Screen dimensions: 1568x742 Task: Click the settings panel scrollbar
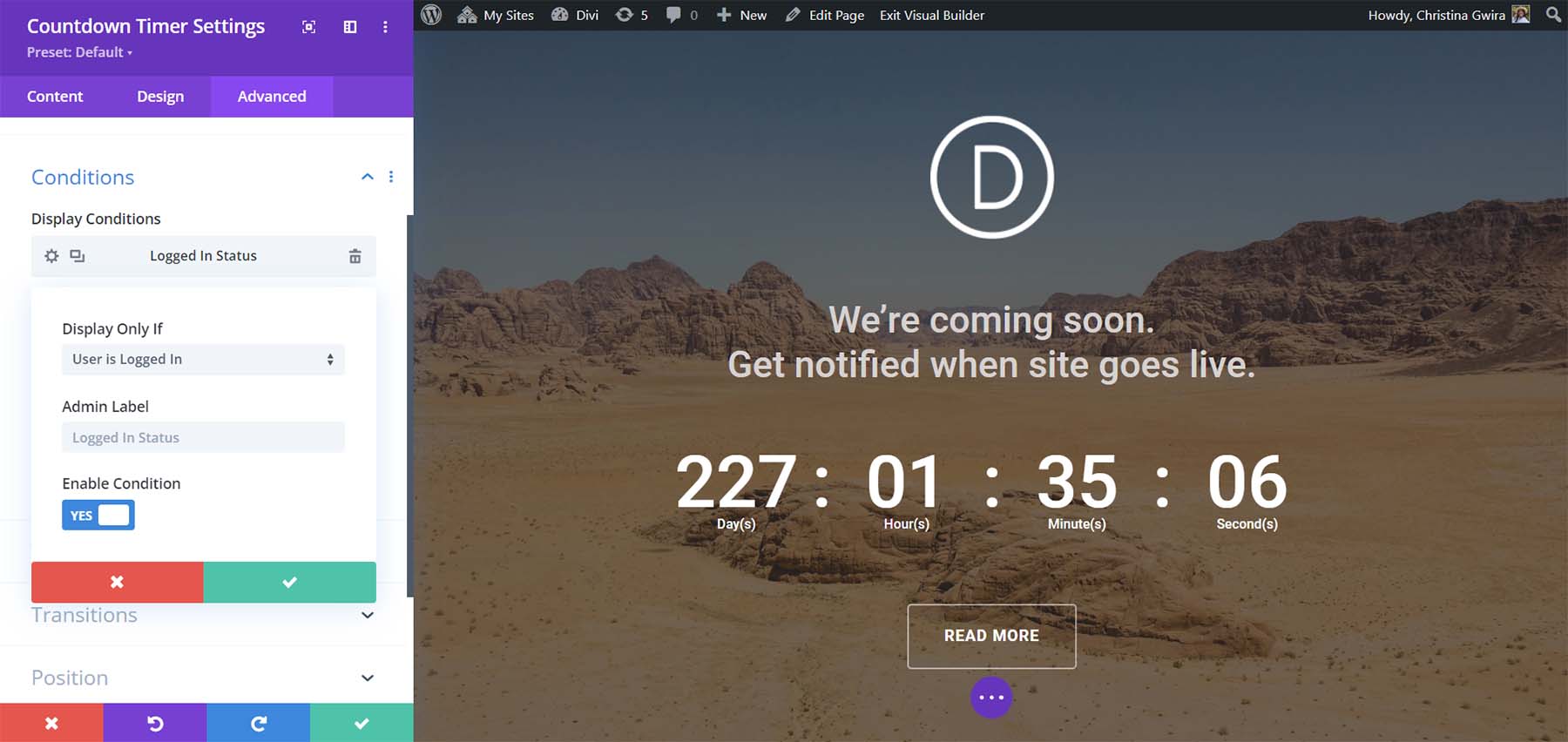point(409,405)
